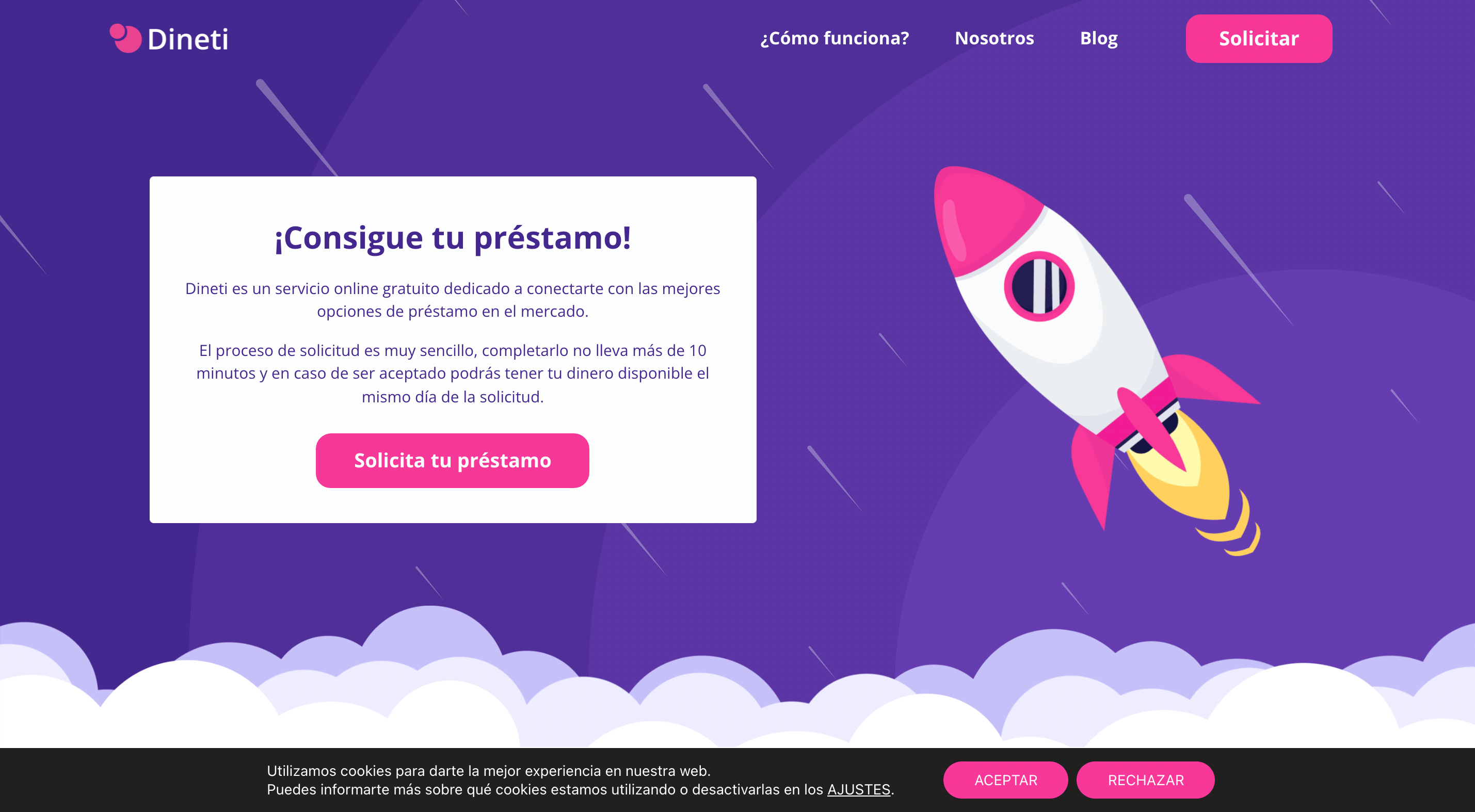Viewport: 1475px width, 812px height.
Task: Click the Solicita tu préstamo button
Action: [452, 461]
